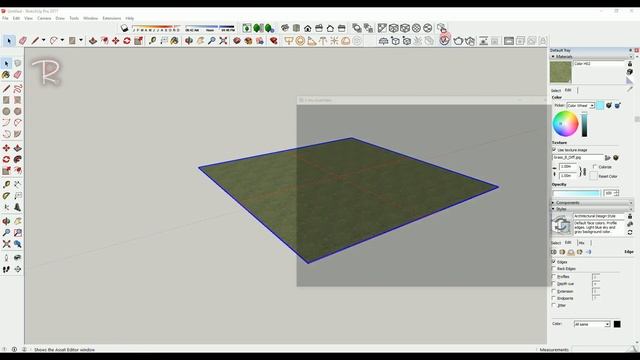This screenshot has height=360, width=640.
Task: Select the Circle tool in left toolbar
Action: click(x=6, y=111)
